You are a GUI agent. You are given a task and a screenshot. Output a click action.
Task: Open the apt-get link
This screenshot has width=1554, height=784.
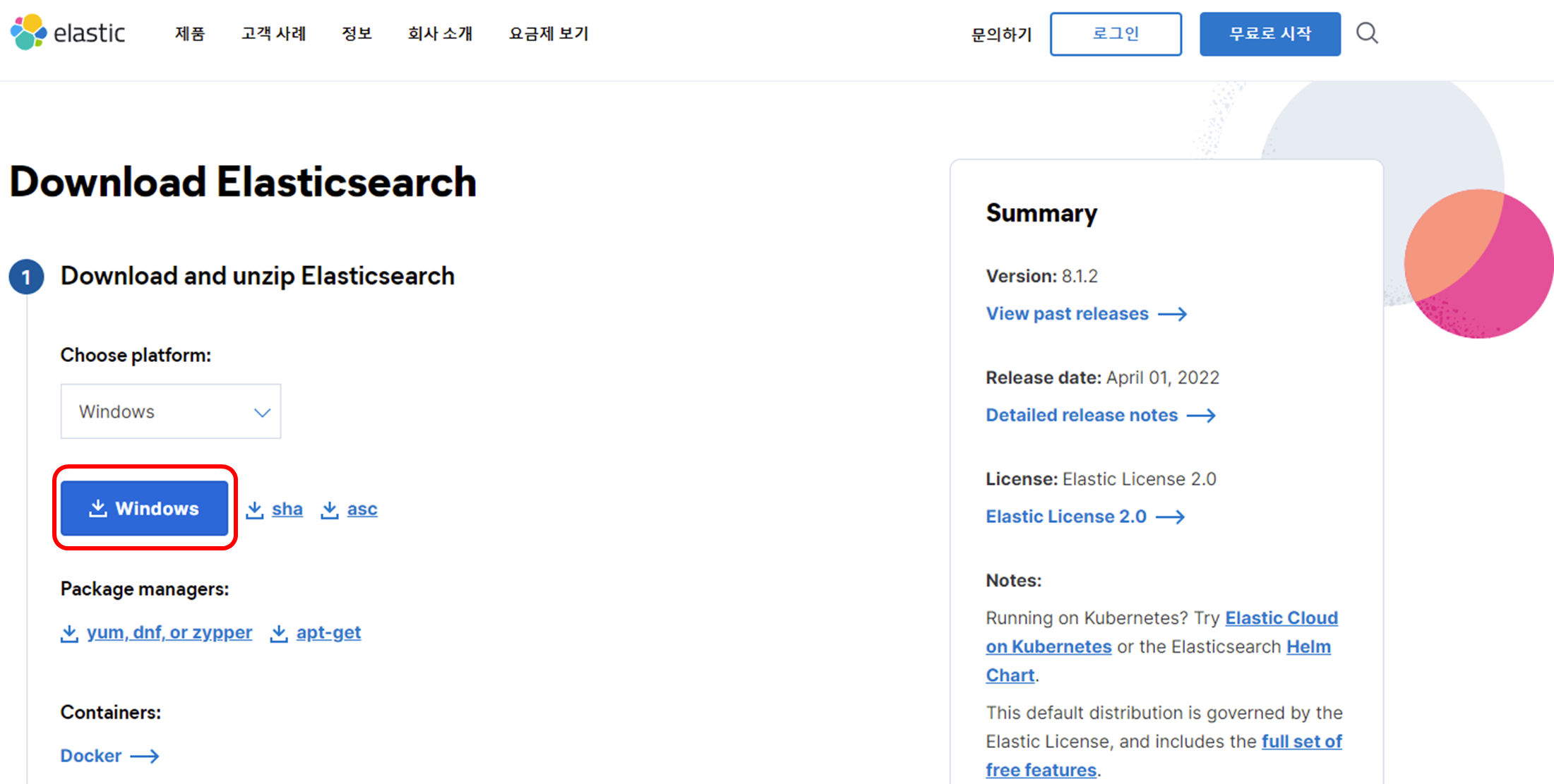coord(329,632)
